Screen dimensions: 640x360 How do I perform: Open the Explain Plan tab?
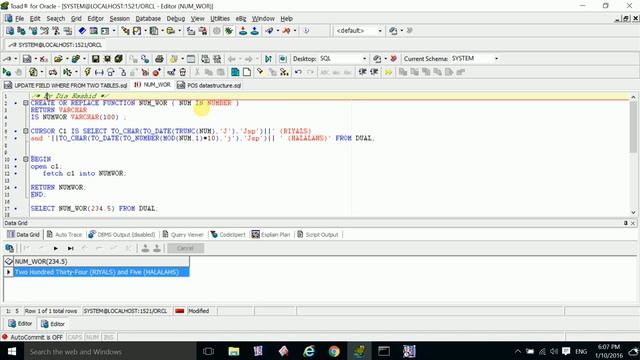pyautogui.click(x=271, y=235)
